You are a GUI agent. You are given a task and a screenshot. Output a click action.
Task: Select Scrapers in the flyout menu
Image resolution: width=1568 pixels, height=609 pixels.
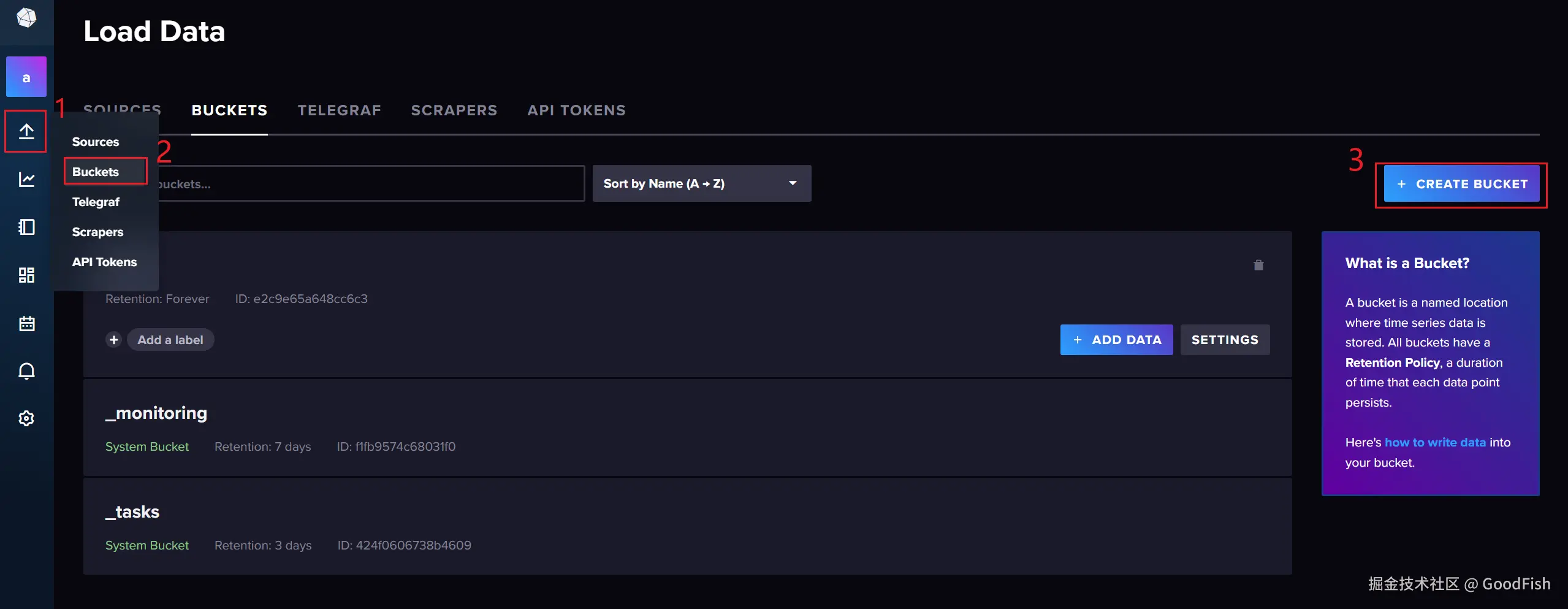[x=97, y=232]
